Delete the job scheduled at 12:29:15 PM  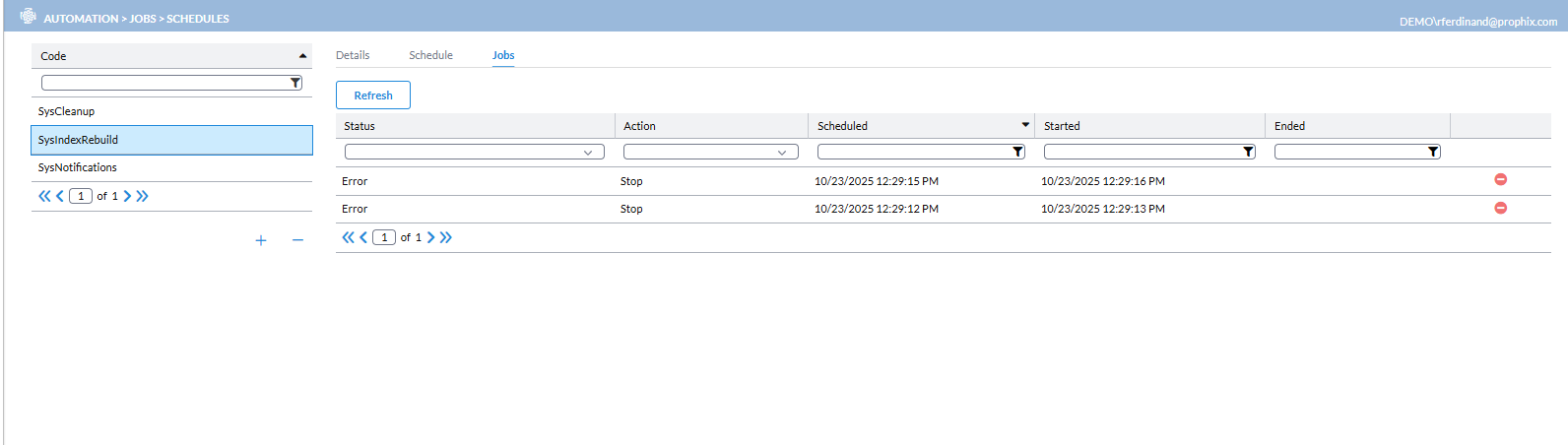[1500, 180]
